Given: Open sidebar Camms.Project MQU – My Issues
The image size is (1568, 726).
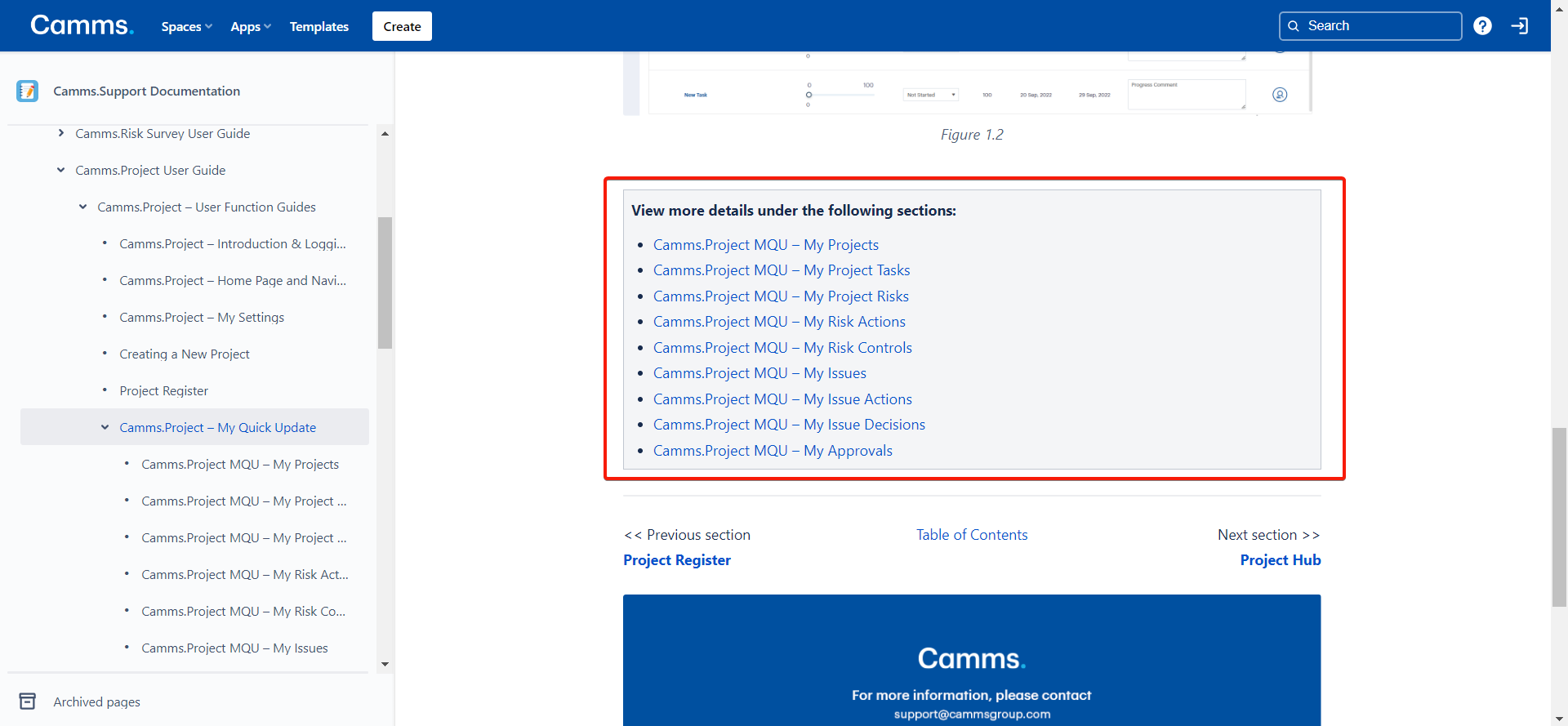Looking at the screenshot, I should coord(234,648).
